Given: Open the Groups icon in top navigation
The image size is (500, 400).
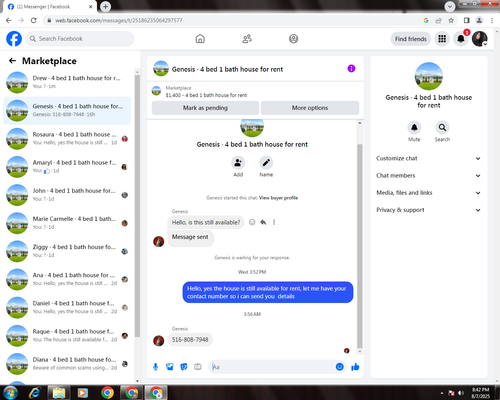Looking at the screenshot, I should pyautogui.click(x=293, y=39).
